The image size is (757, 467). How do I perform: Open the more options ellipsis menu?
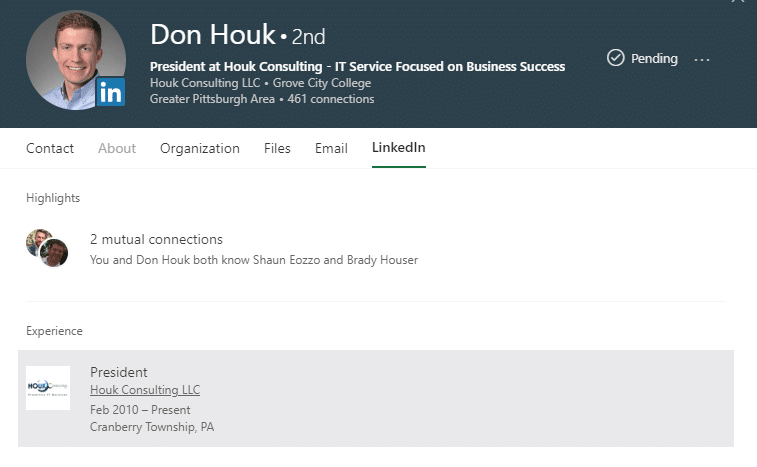pos(702,60)
